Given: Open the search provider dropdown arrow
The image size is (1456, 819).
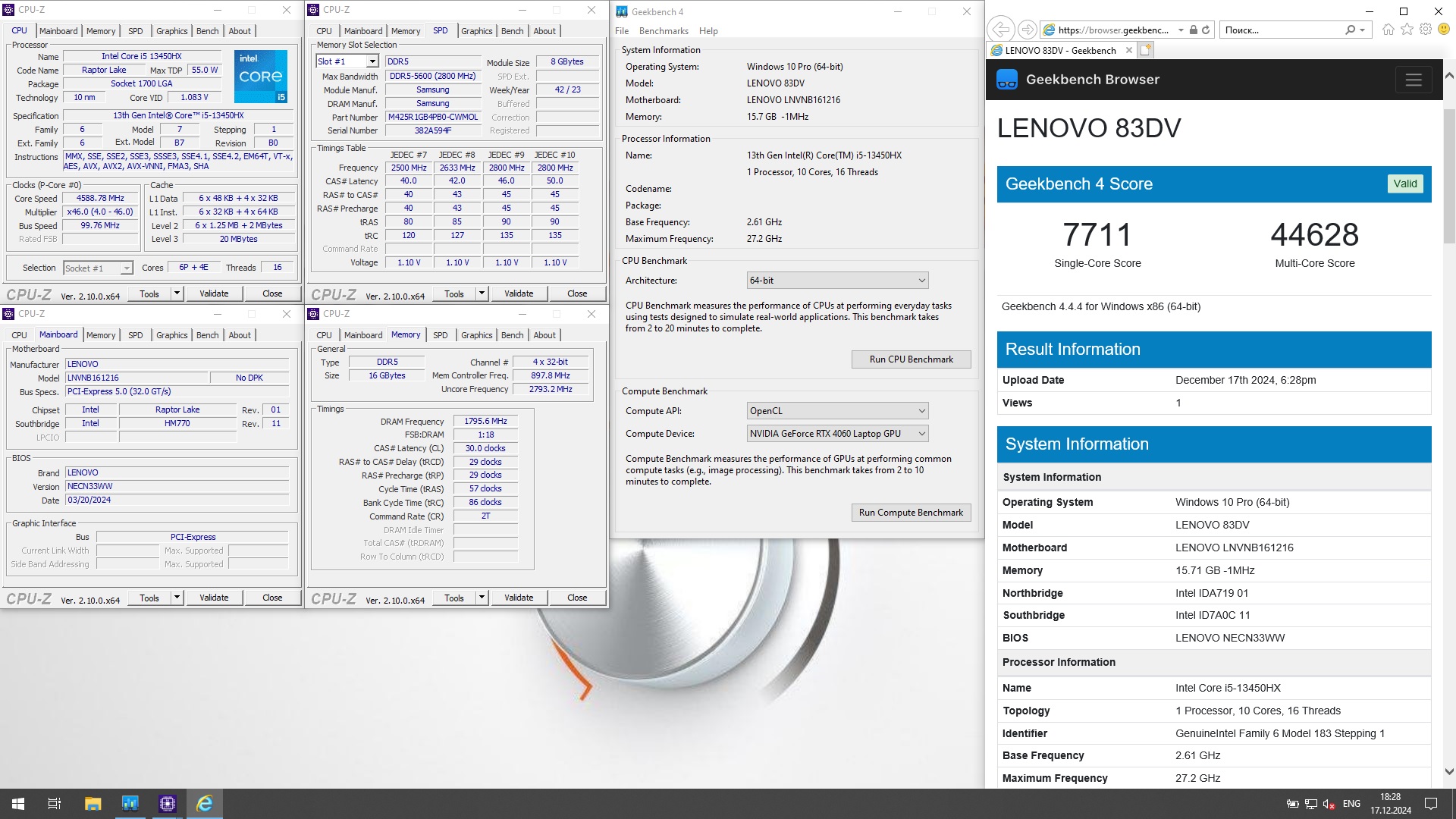Looking at the screenshot, I should [x=1363, y=30].
